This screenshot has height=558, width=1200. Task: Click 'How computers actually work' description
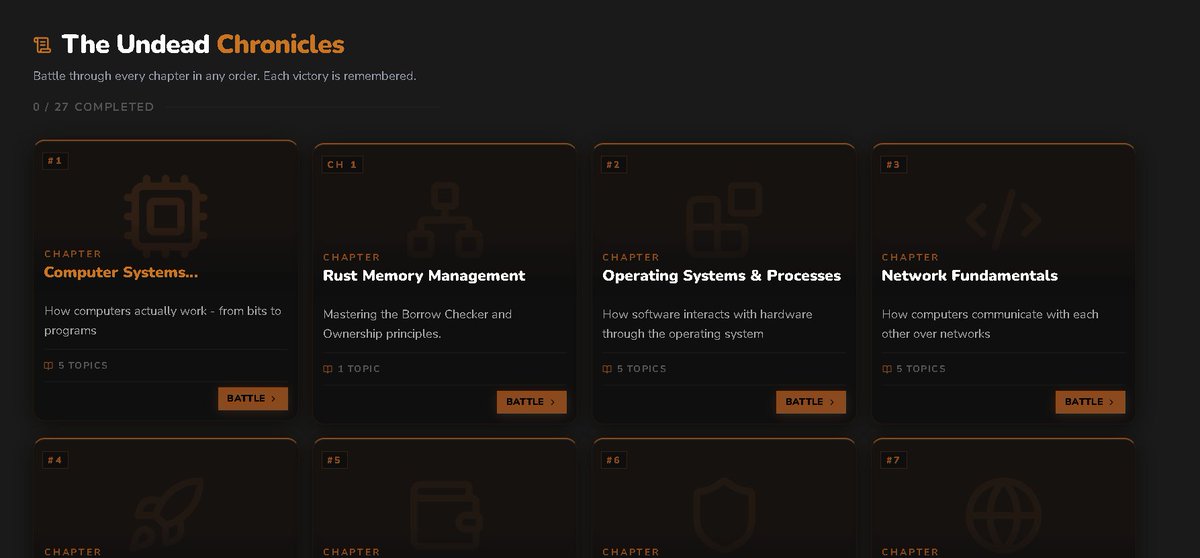coord(163,320)
